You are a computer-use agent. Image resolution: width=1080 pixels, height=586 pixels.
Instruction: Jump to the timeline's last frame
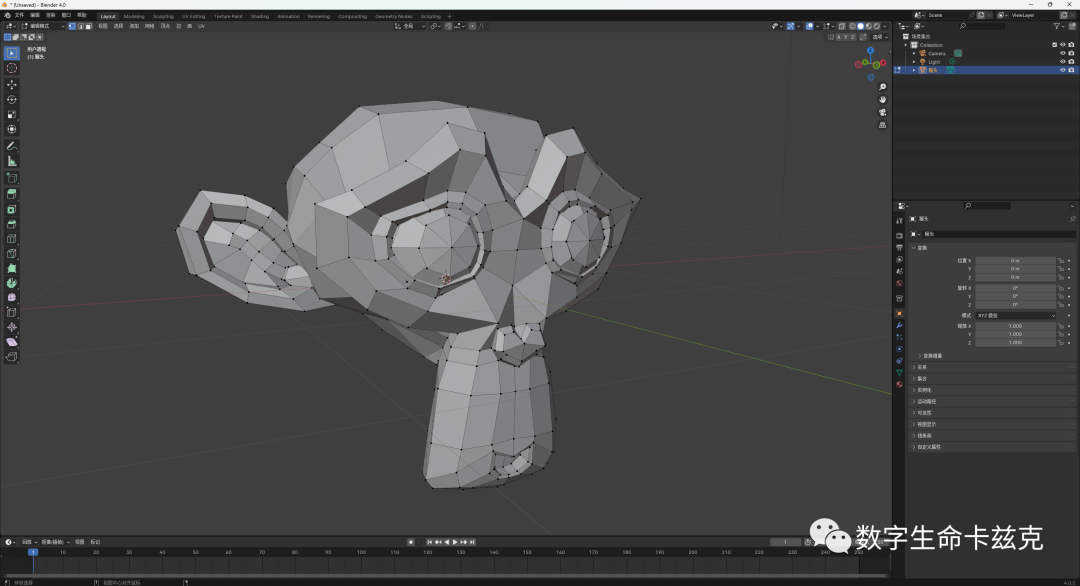coord(472,542)
